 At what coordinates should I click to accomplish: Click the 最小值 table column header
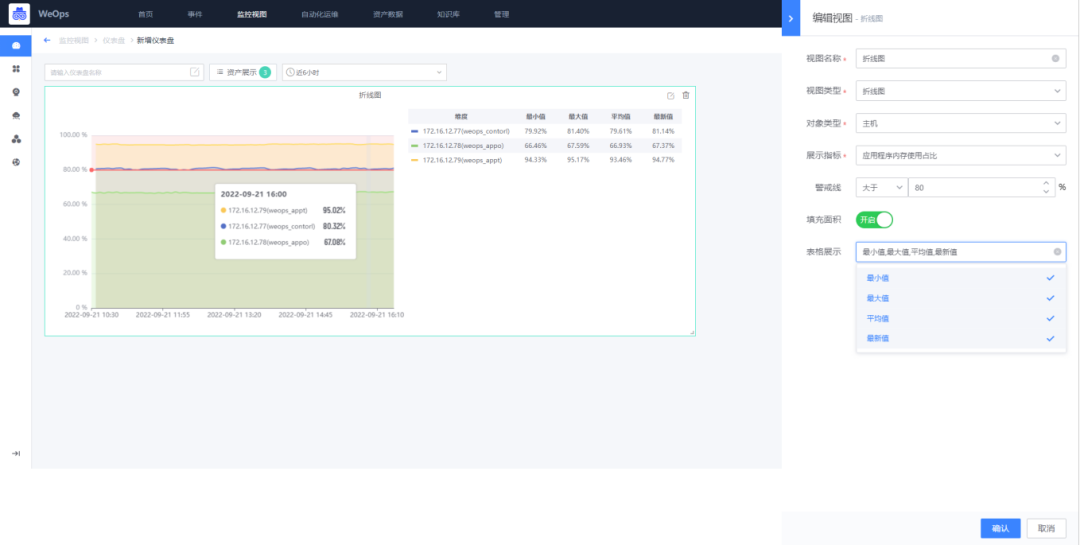[535, 116]
